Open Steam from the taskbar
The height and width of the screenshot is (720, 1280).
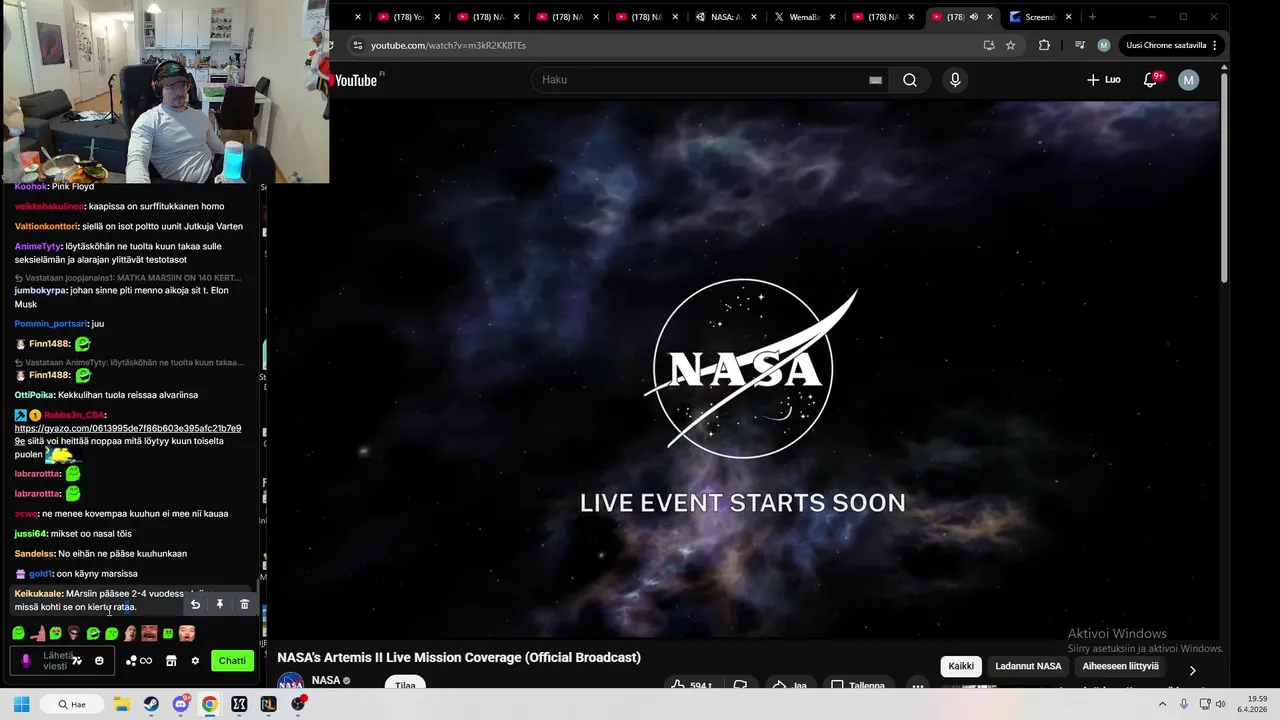point(150,704)
